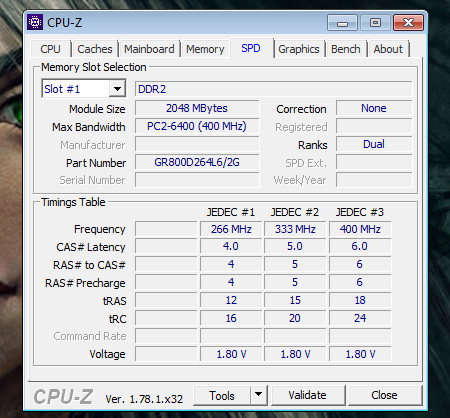The width and height of the screenshot is (450, 418).
Task: Click the 266 MHz frequency cell
Action: click(x=231, y=229)
